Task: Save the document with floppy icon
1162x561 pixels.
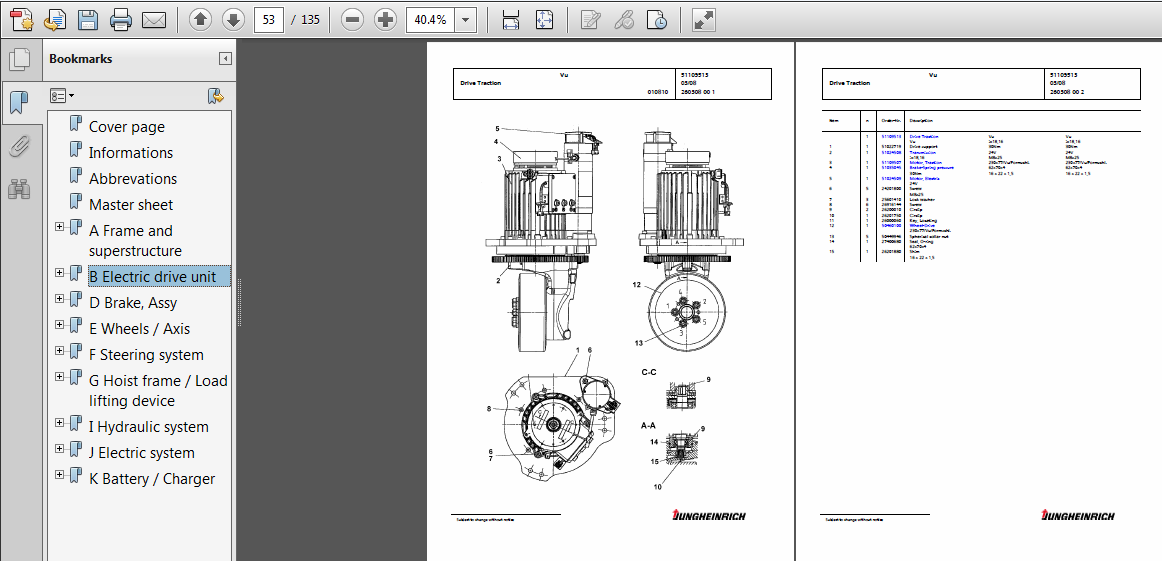Action: 88,20
